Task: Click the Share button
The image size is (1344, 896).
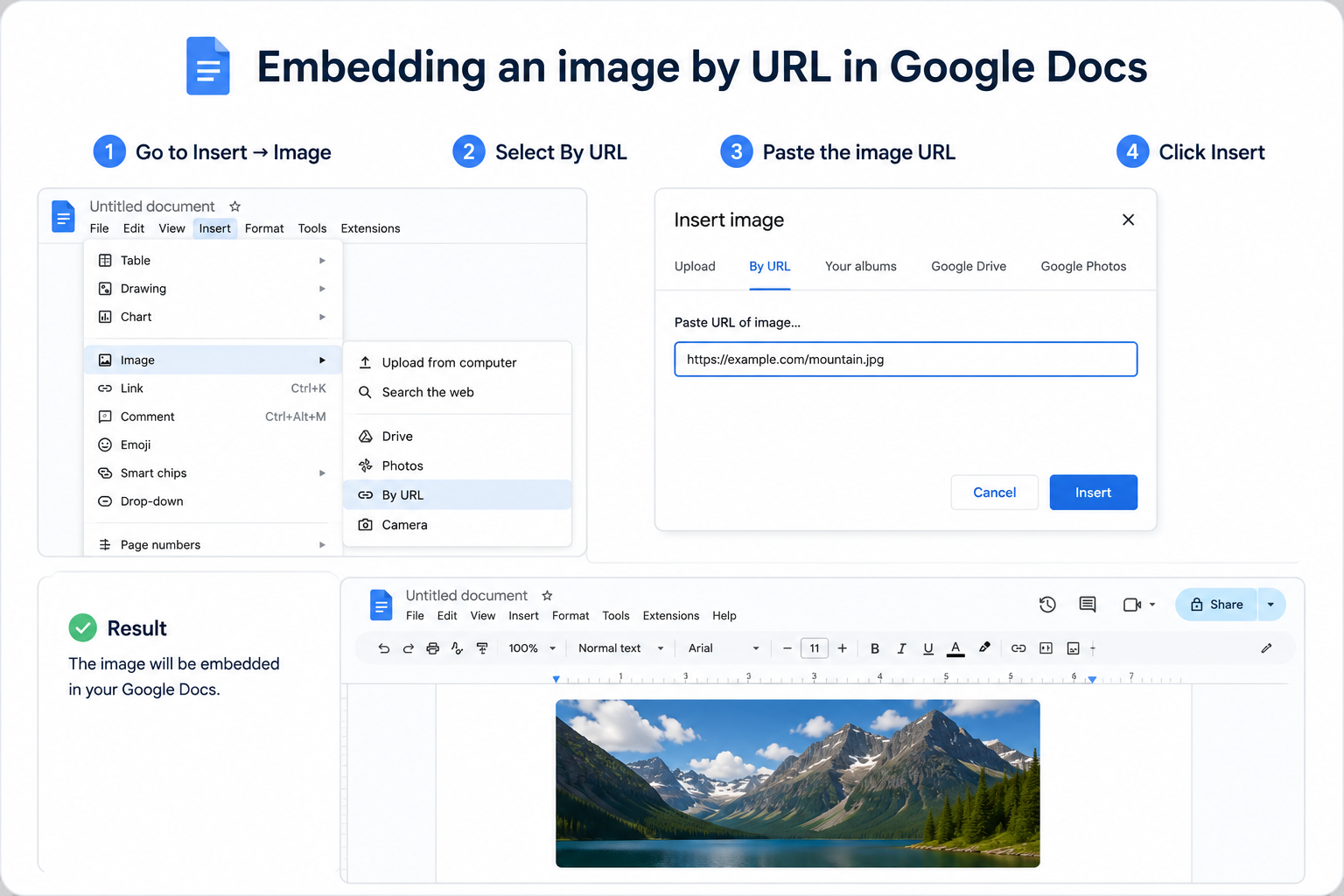Action: point(1216,605)
